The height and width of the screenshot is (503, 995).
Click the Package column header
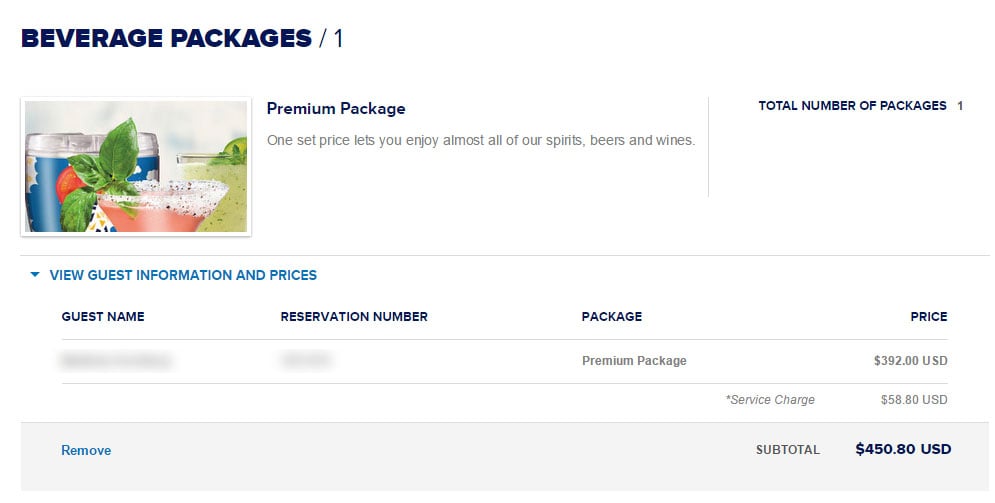612,317
